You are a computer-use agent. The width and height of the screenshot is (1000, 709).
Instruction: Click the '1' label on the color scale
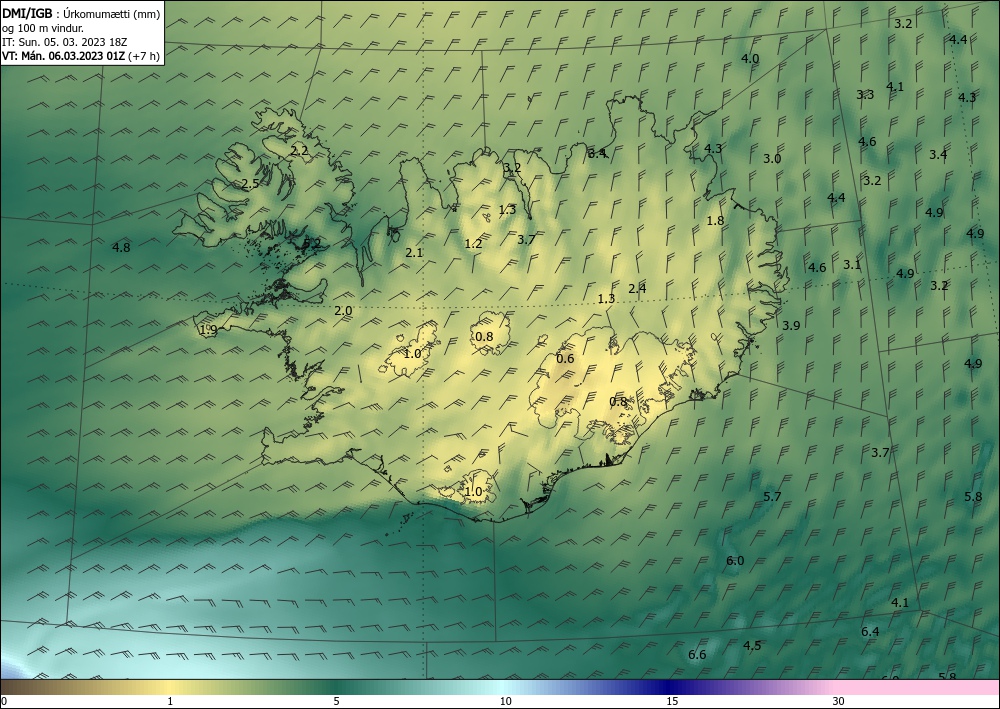tap(170, 702)
